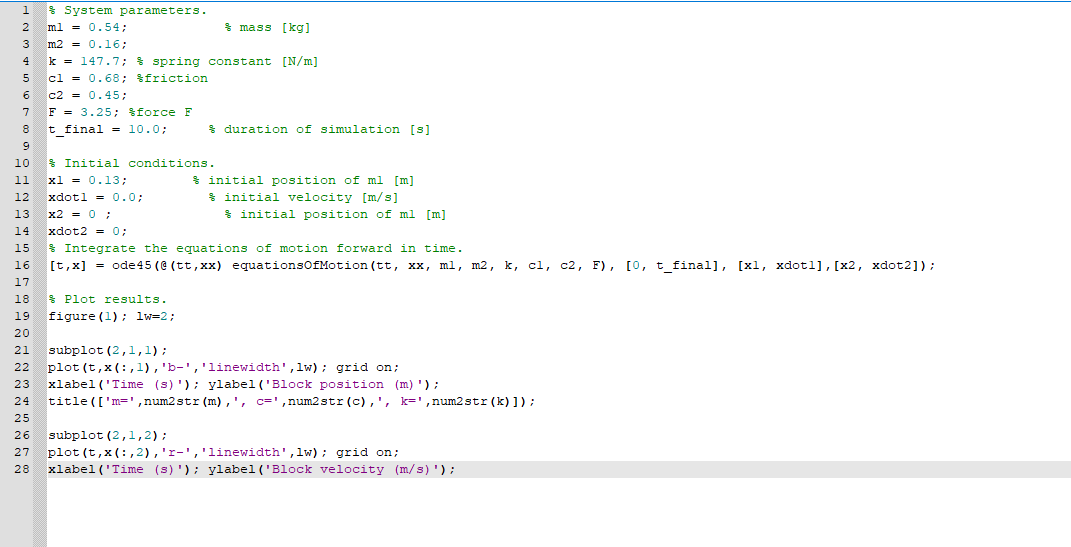1071x547 pixels.
Task: Click the value 147.7 on the k line
Action: [x=100, y=61]
